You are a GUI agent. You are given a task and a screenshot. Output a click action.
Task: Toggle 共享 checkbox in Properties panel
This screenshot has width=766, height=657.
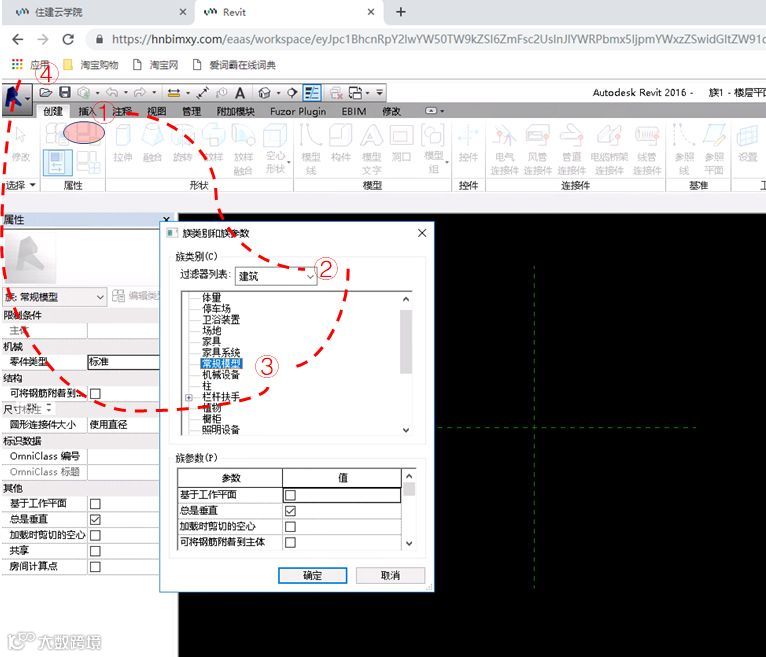point(95,551)
